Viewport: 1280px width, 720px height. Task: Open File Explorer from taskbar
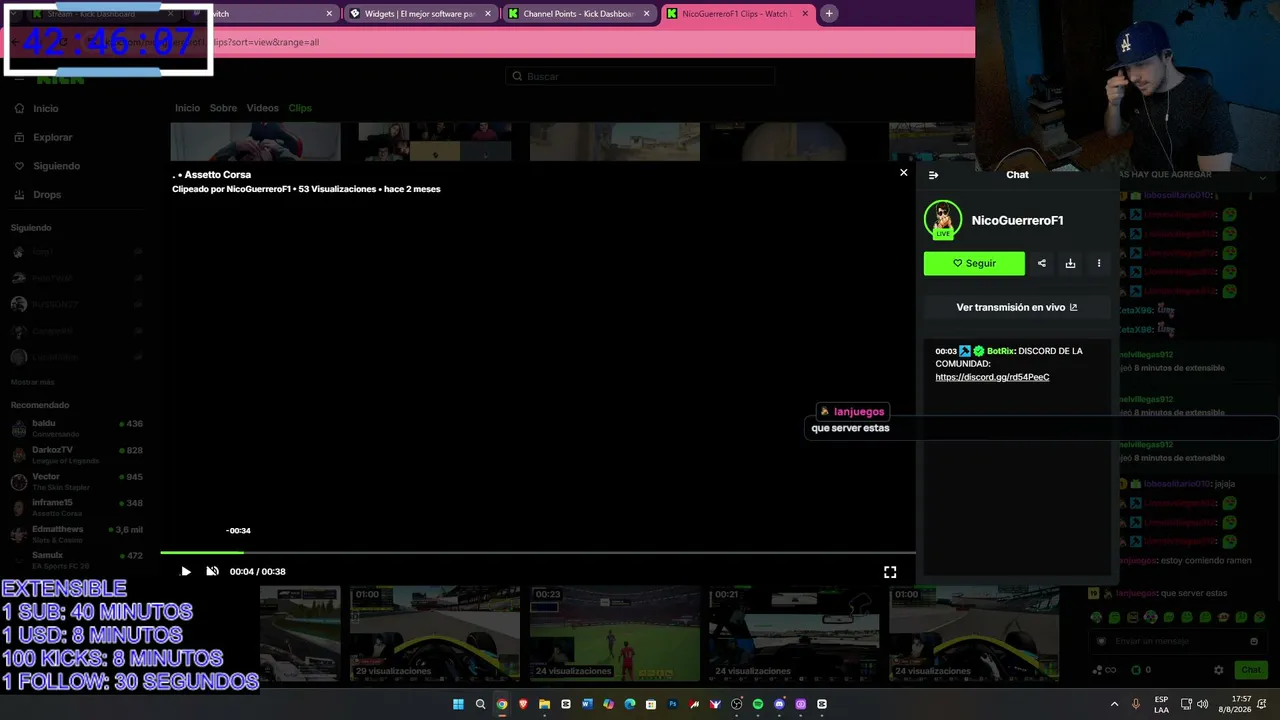pyautogui.click(x=545, y=704)
